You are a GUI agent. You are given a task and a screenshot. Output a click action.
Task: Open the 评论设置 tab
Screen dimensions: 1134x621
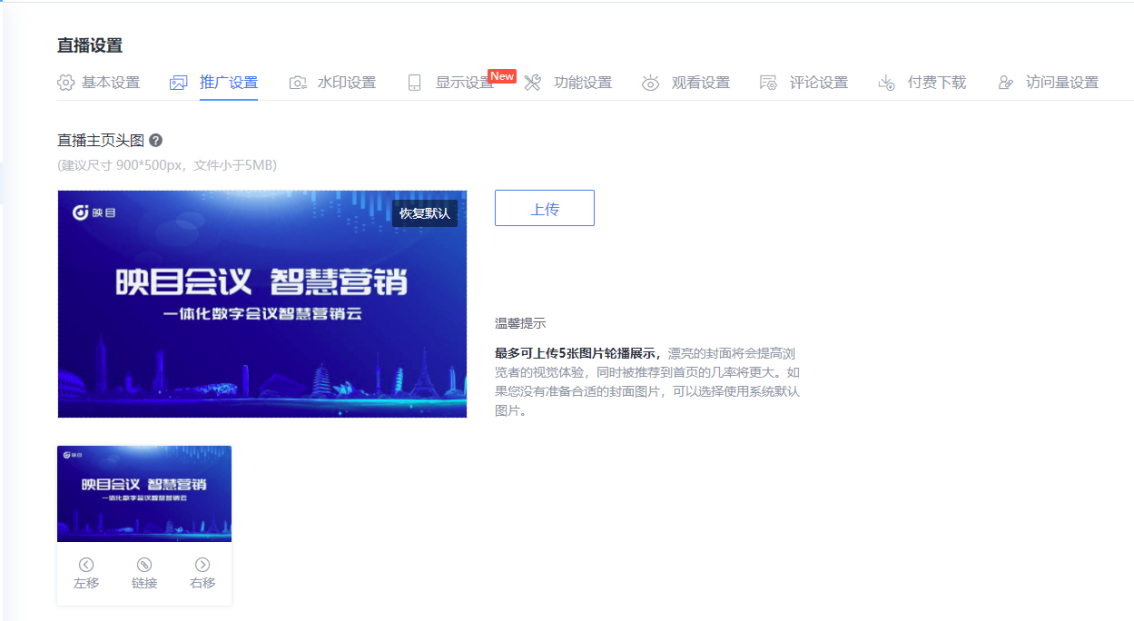point(819,82)
